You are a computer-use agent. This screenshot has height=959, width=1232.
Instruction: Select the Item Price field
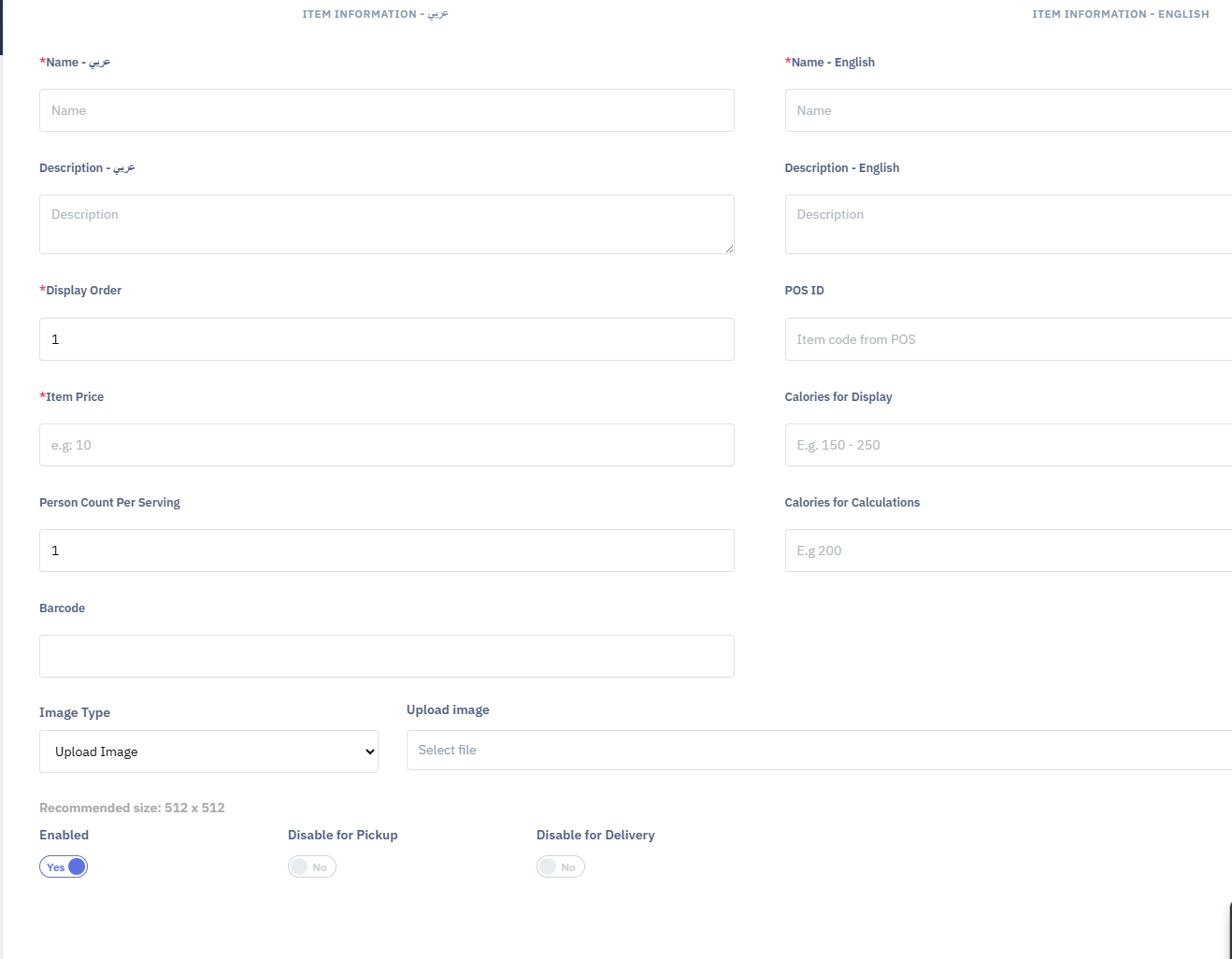386,445
